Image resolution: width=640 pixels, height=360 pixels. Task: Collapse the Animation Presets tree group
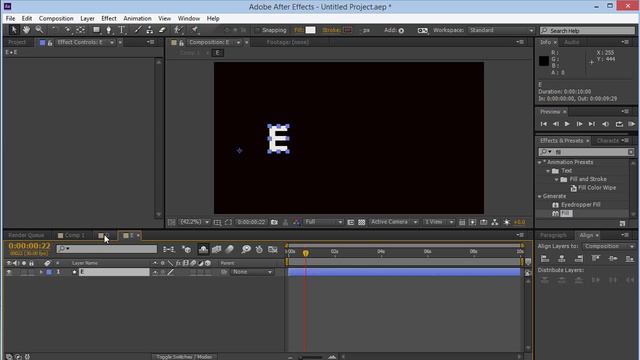coord(540,162)
